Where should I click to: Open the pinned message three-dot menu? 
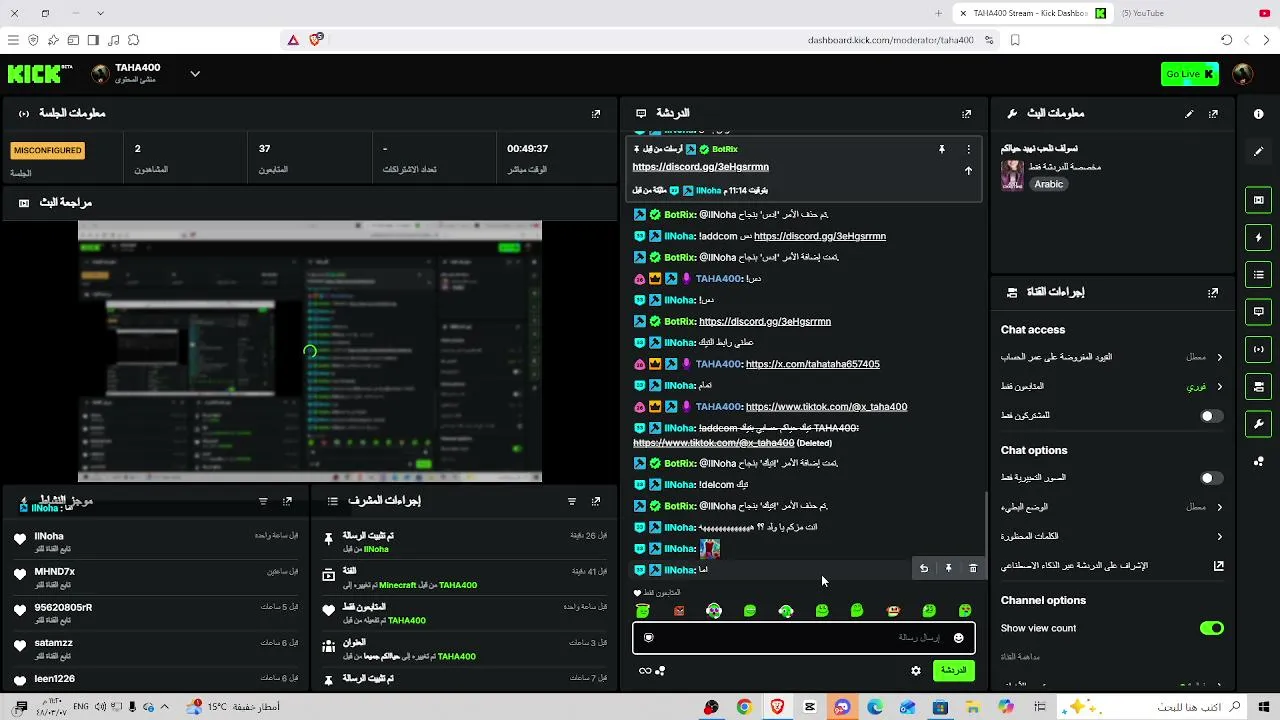click(x=968, y=149)
